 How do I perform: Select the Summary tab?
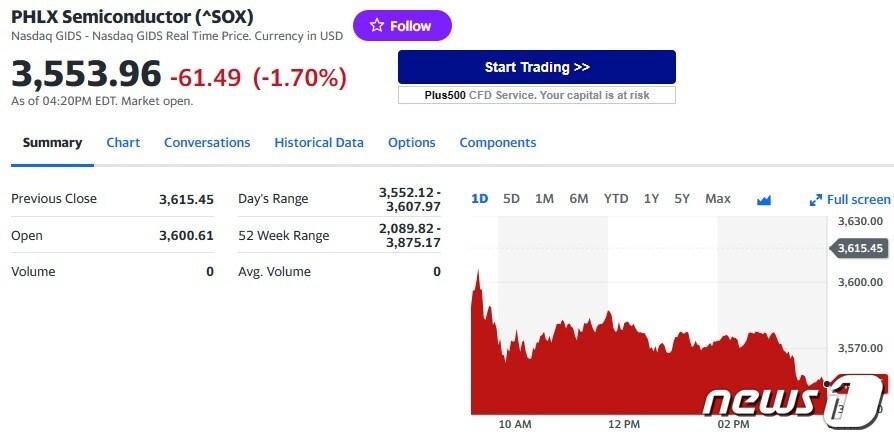[52, 142]
